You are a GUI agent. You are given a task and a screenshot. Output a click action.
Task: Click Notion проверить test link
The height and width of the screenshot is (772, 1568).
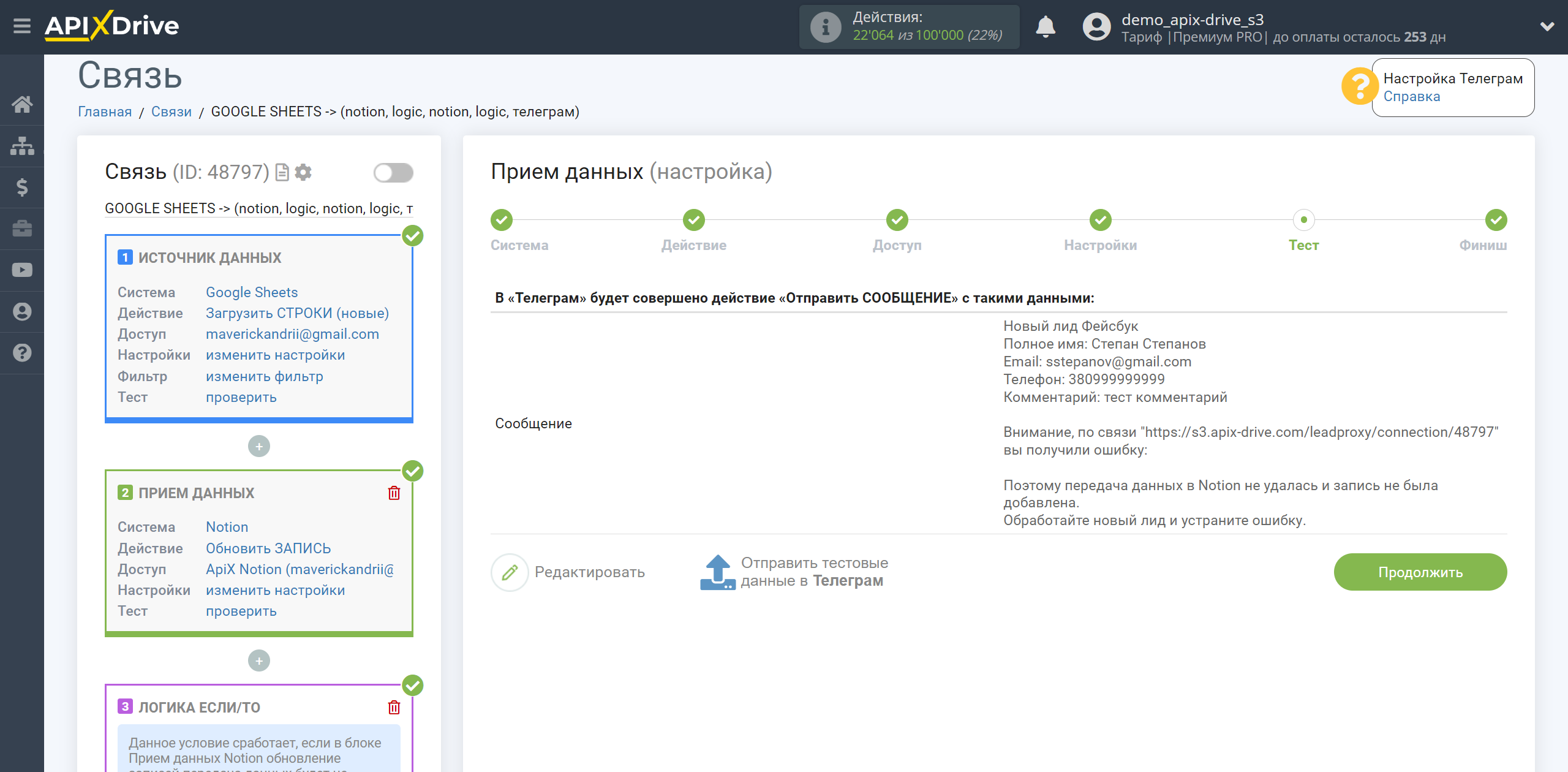[x=241, y=611]
